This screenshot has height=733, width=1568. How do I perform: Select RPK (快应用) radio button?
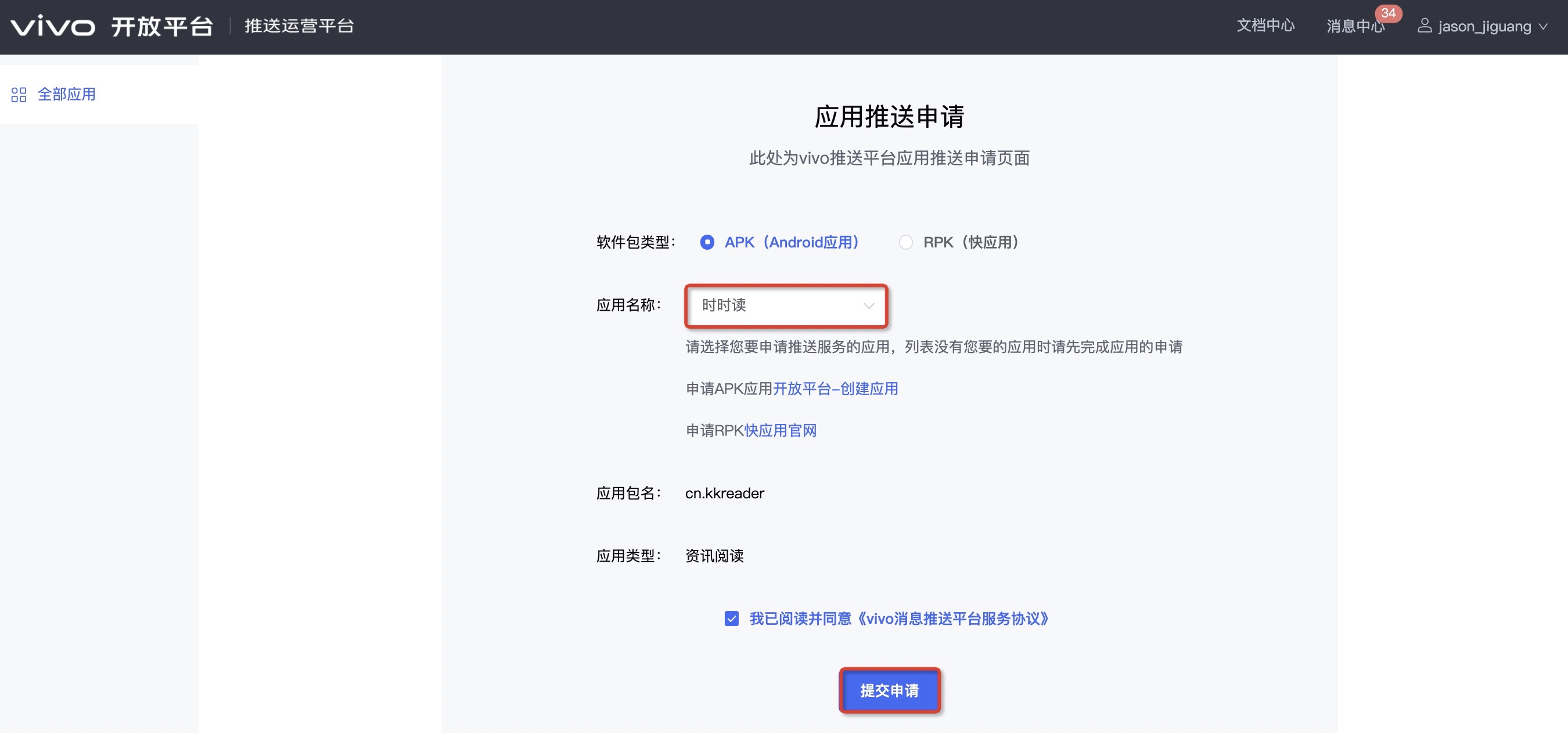[x=906, y=242]
